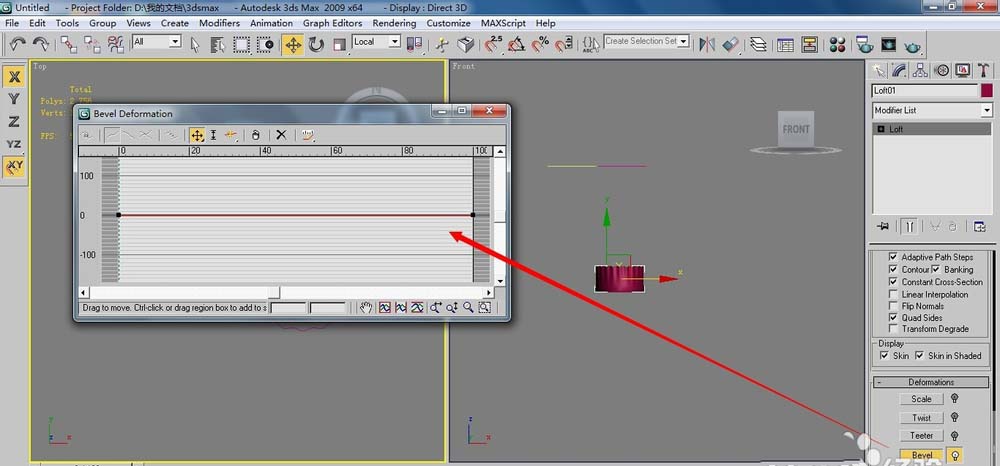Toggle Angle Snap icon
Screen dimensions: 1000x466
(517, 45)
